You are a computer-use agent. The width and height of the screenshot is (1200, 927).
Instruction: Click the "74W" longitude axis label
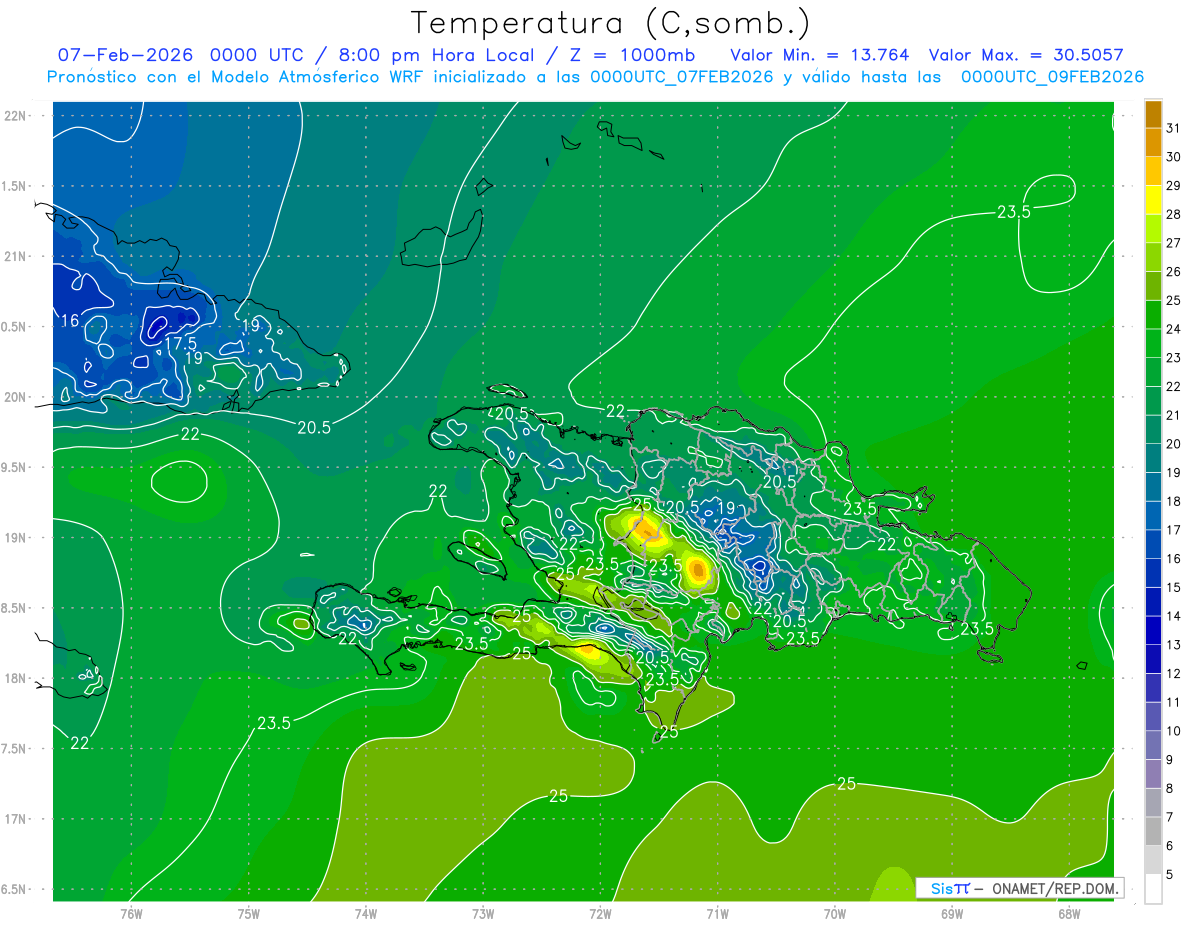366,913
